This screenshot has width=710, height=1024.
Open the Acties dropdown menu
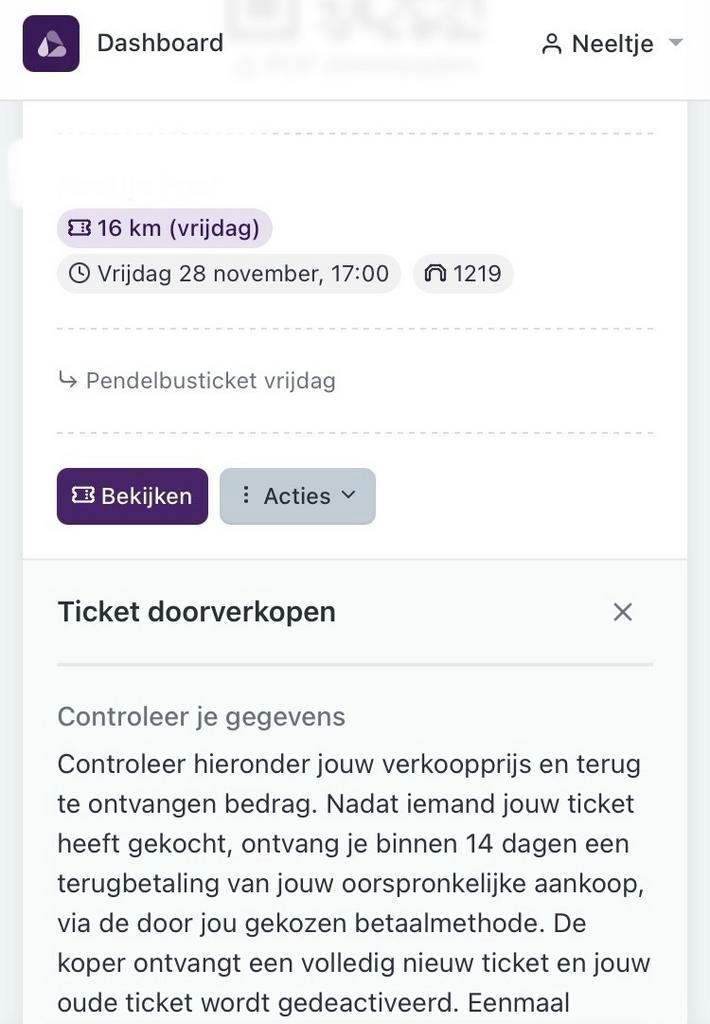[x=297, y=495]
